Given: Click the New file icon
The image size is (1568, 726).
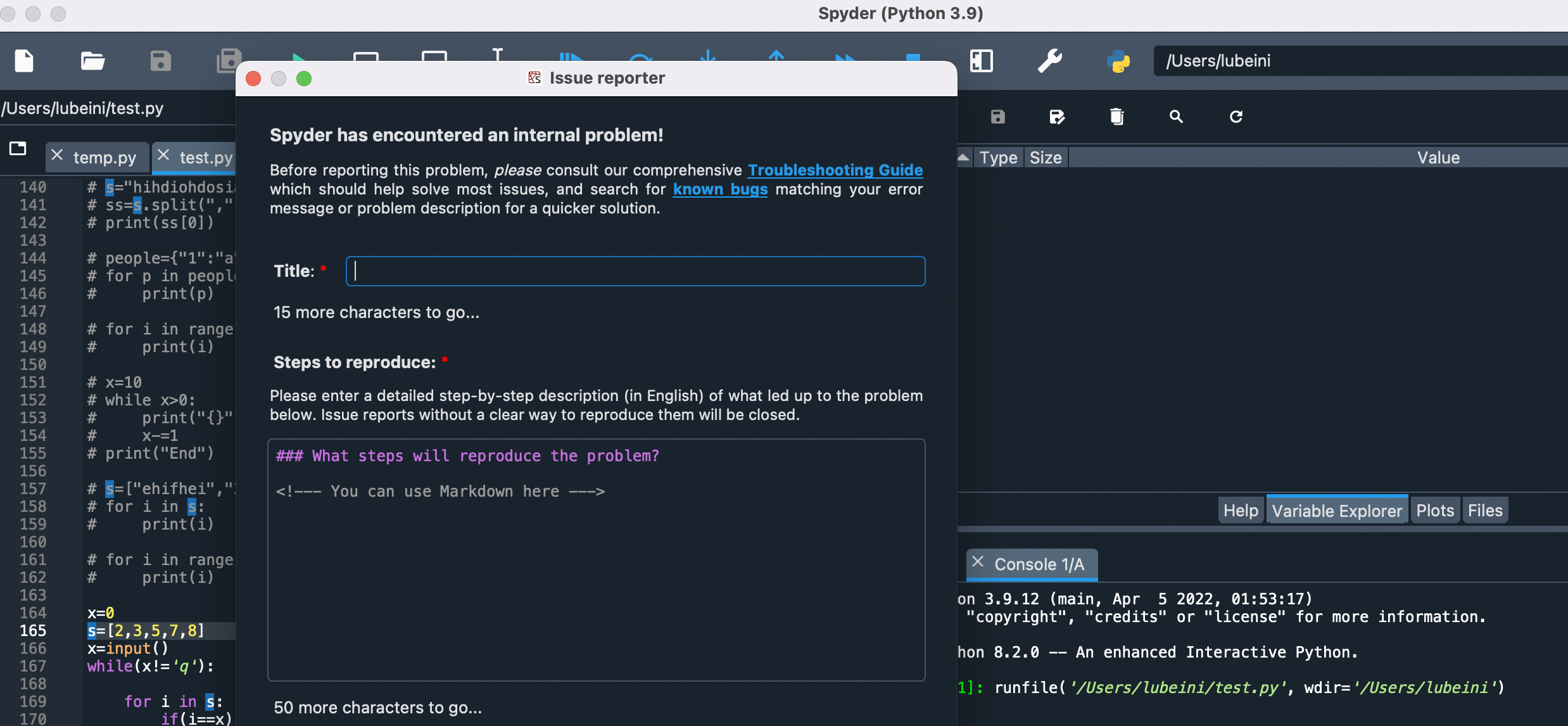Looking at the screenshot, I should click(24, 61).
